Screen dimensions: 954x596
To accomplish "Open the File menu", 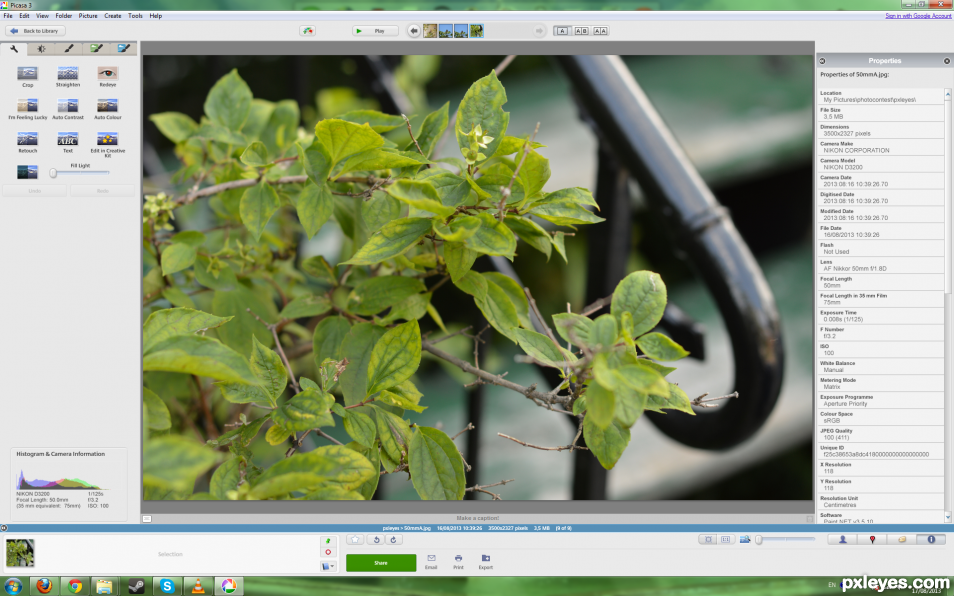I will (8, 16).
